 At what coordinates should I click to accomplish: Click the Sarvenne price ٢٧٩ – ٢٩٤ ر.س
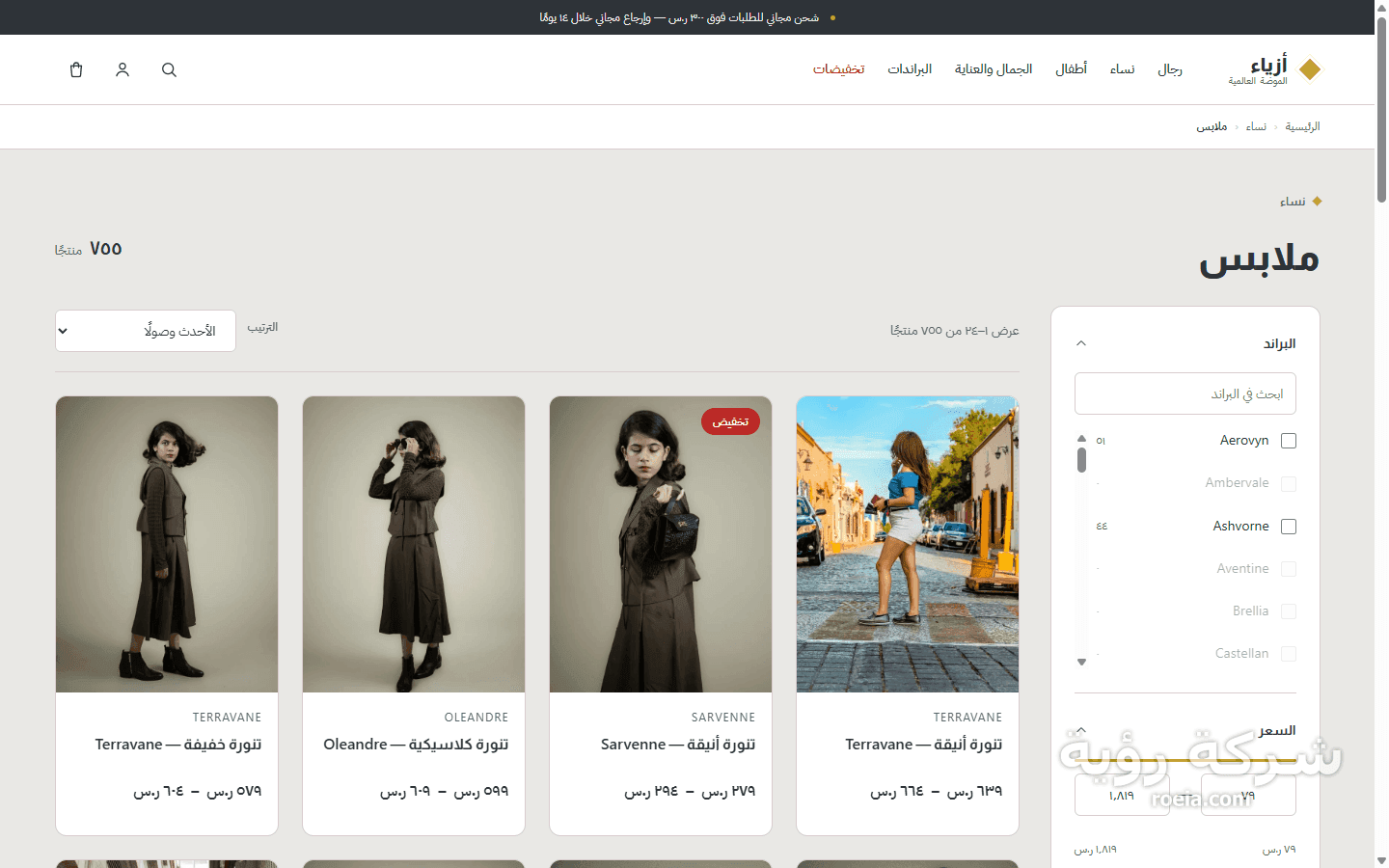pos(690,791)
